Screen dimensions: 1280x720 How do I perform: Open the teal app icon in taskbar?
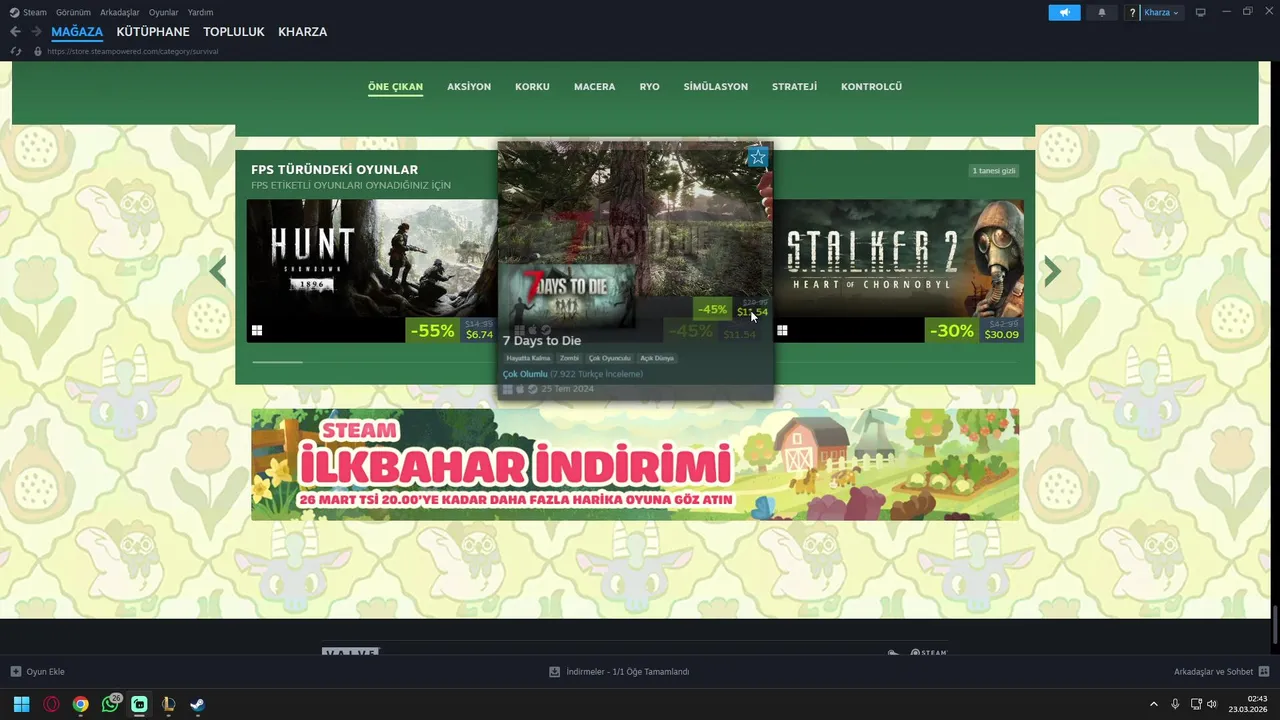[x=139, y=704]
